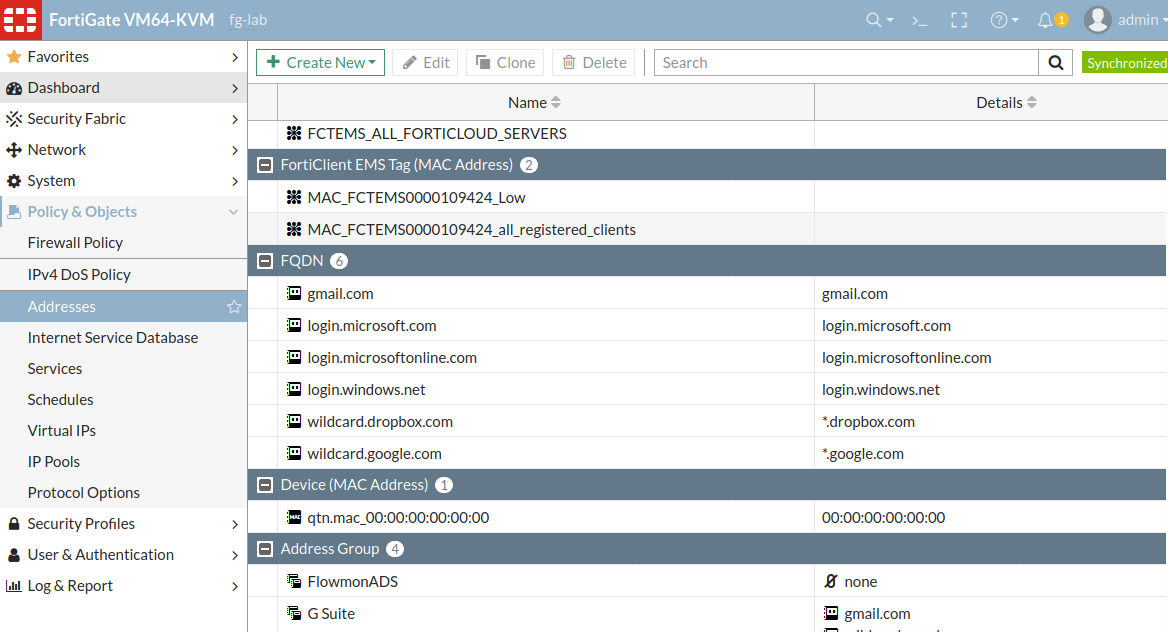Collapse the Address Group section

(265, 549)
